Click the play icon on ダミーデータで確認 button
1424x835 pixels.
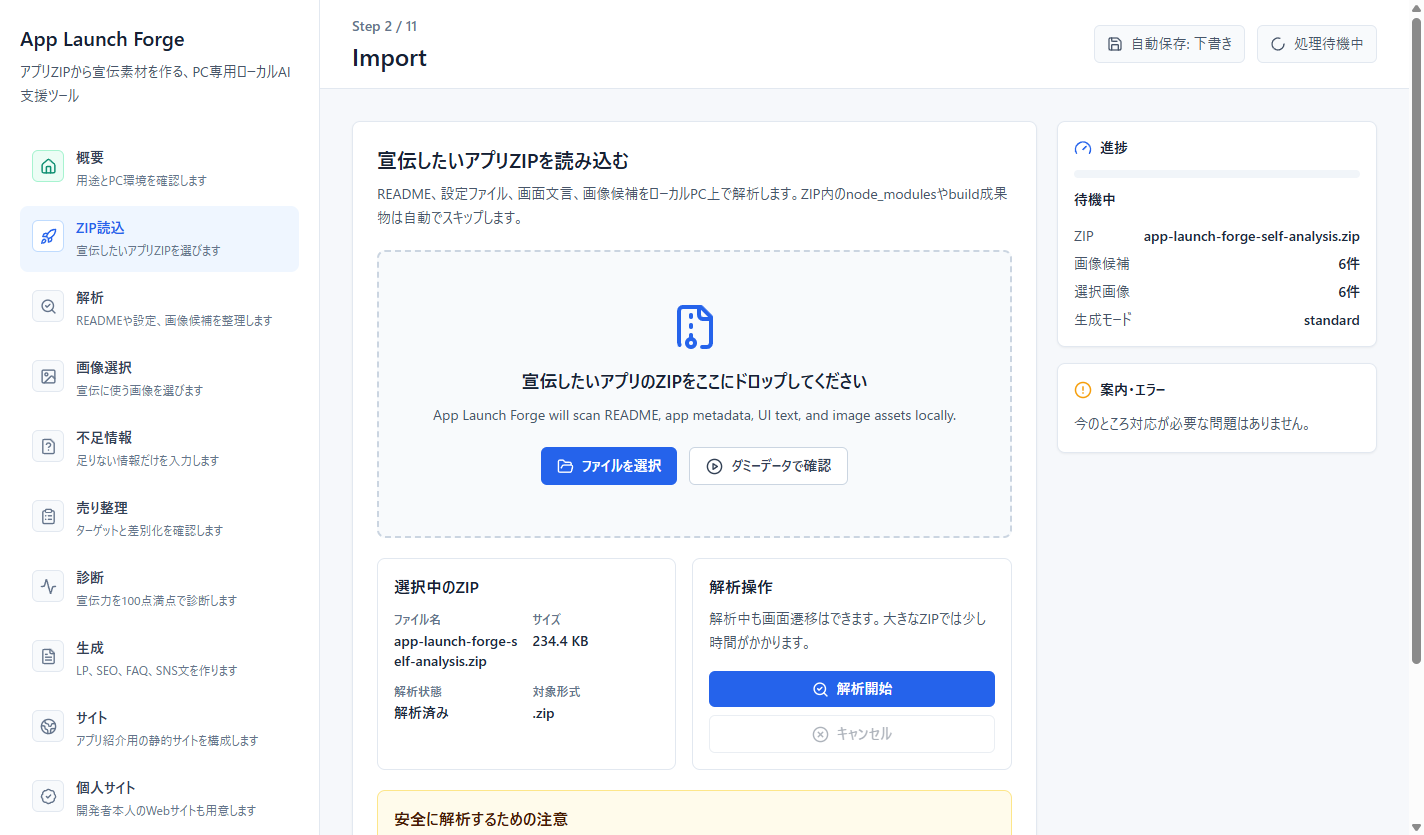(714, 466)
